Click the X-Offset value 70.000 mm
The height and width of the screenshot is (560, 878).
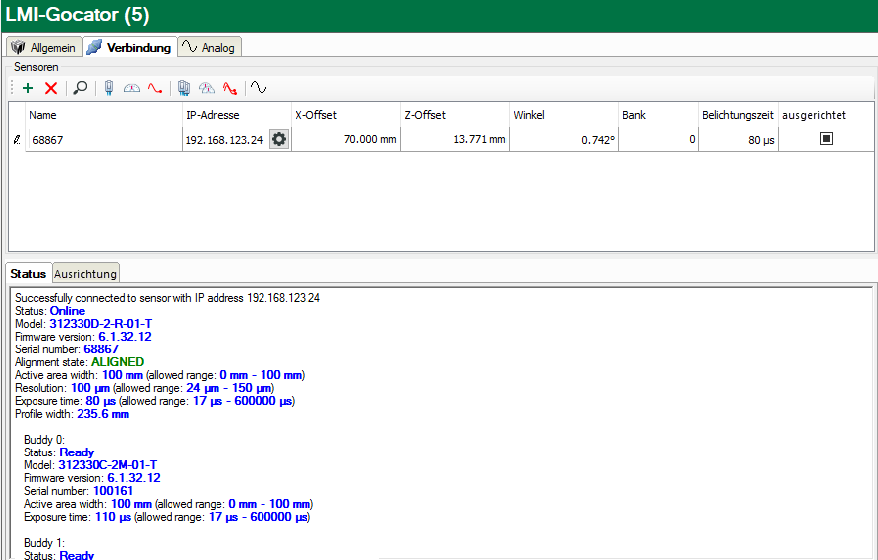point(343,140)
